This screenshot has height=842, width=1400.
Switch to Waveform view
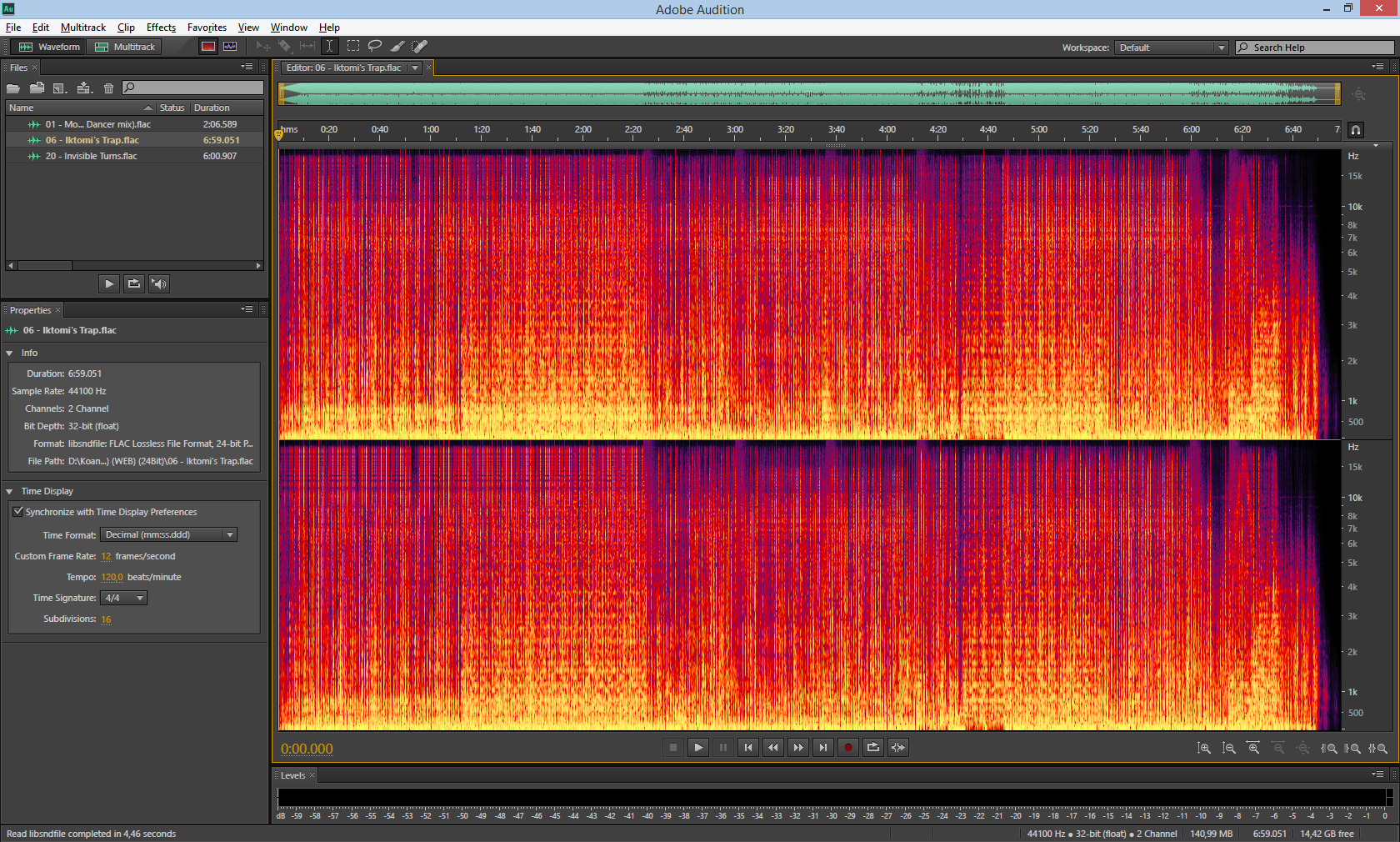point(49,47)
